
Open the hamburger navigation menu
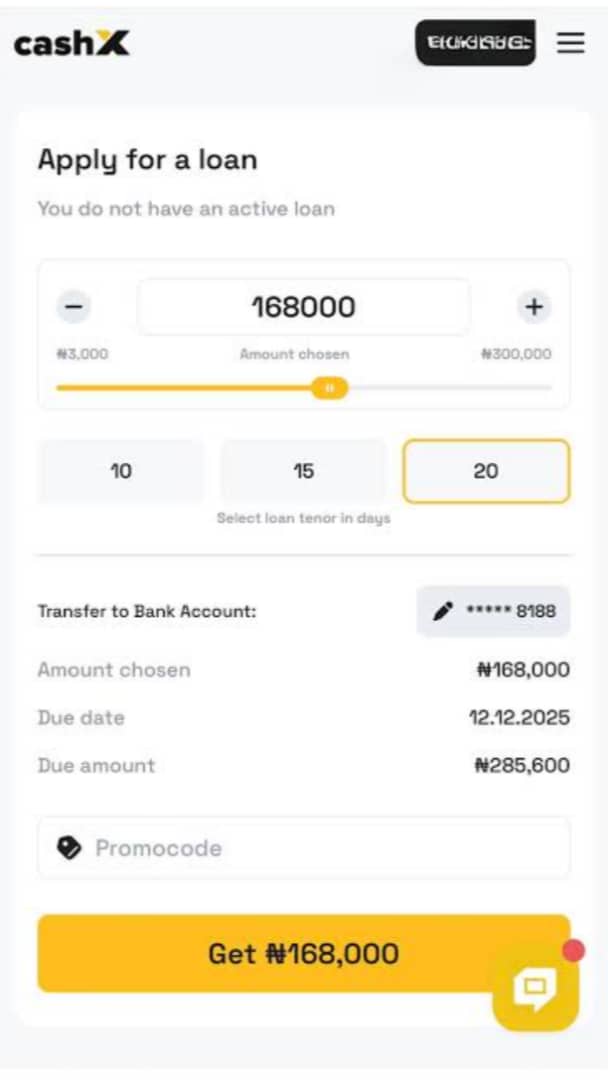pos(571,43)
